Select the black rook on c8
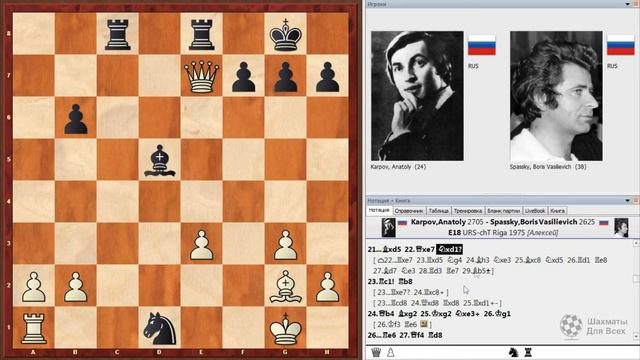The height and width of the screenshot is (360, 640). pyautogui.click(x=118, y=34)
